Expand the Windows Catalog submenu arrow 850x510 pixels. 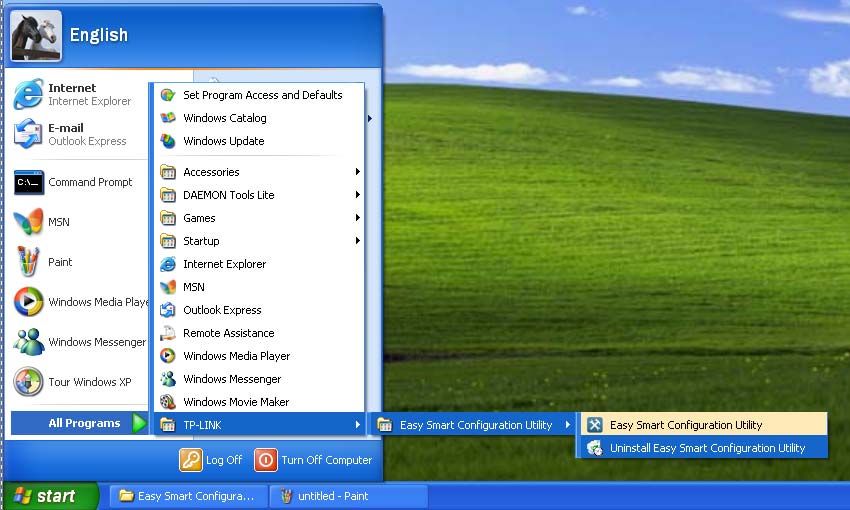370,118
